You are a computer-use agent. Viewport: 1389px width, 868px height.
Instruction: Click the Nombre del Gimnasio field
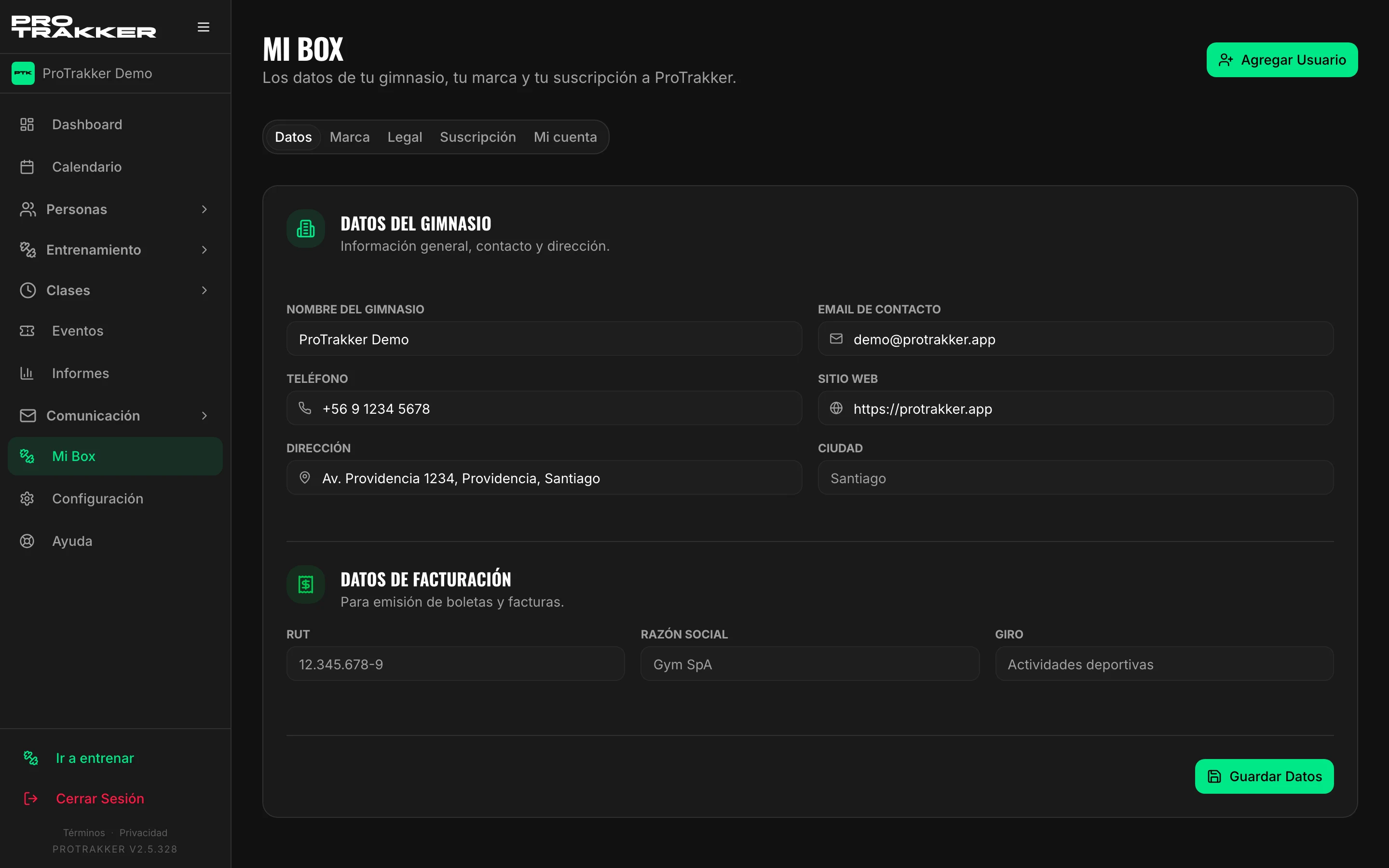[544, 339]
